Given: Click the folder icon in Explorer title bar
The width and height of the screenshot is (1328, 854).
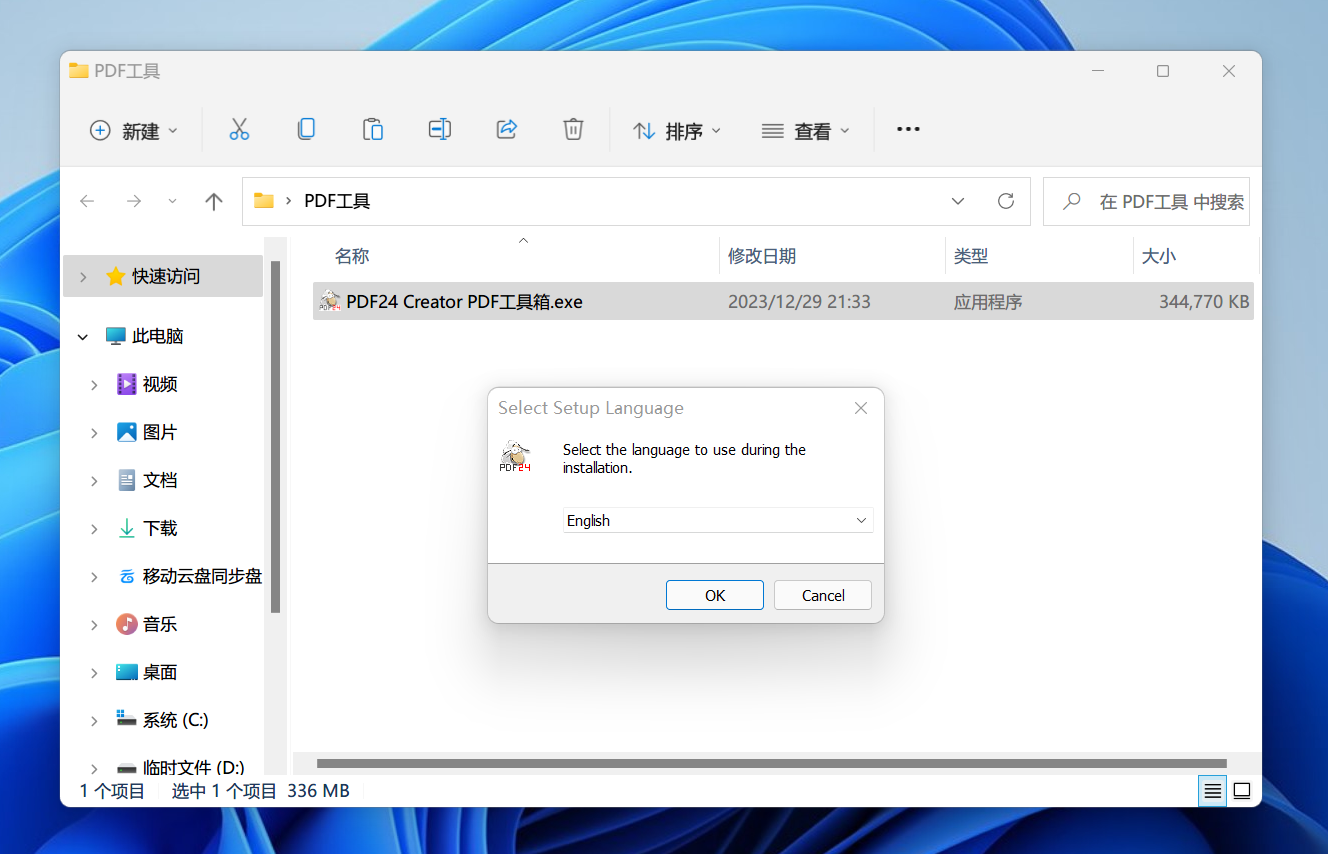Looking at the screenshot, I should [78, 71].
